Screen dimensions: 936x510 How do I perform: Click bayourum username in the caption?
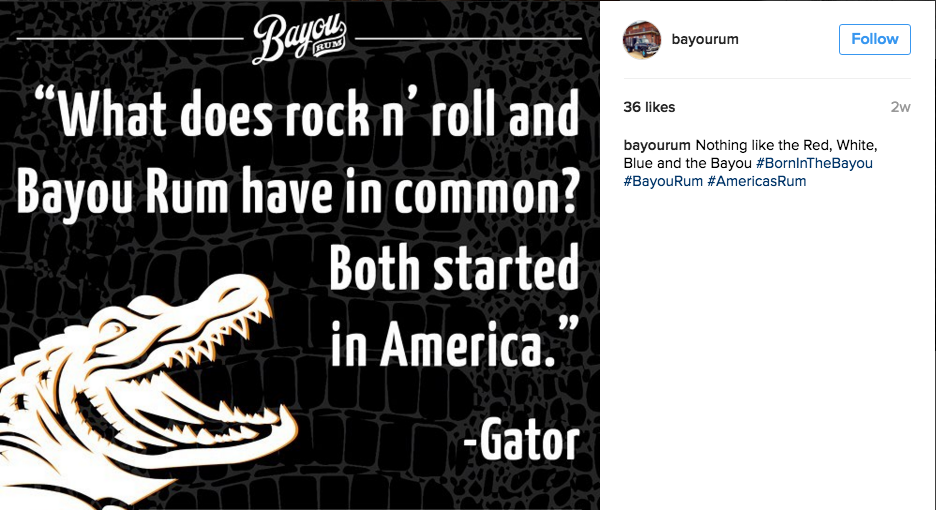[x=657, y=144]
